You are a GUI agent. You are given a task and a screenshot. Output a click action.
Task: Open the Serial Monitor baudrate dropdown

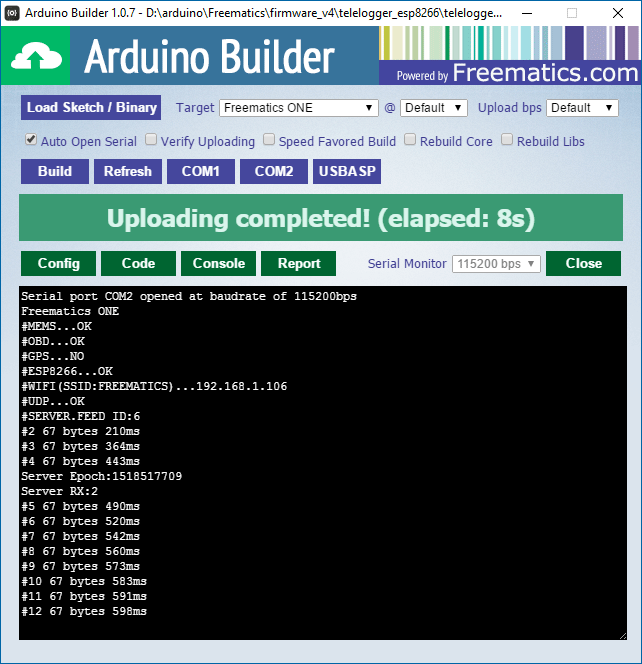coord(496,264)
